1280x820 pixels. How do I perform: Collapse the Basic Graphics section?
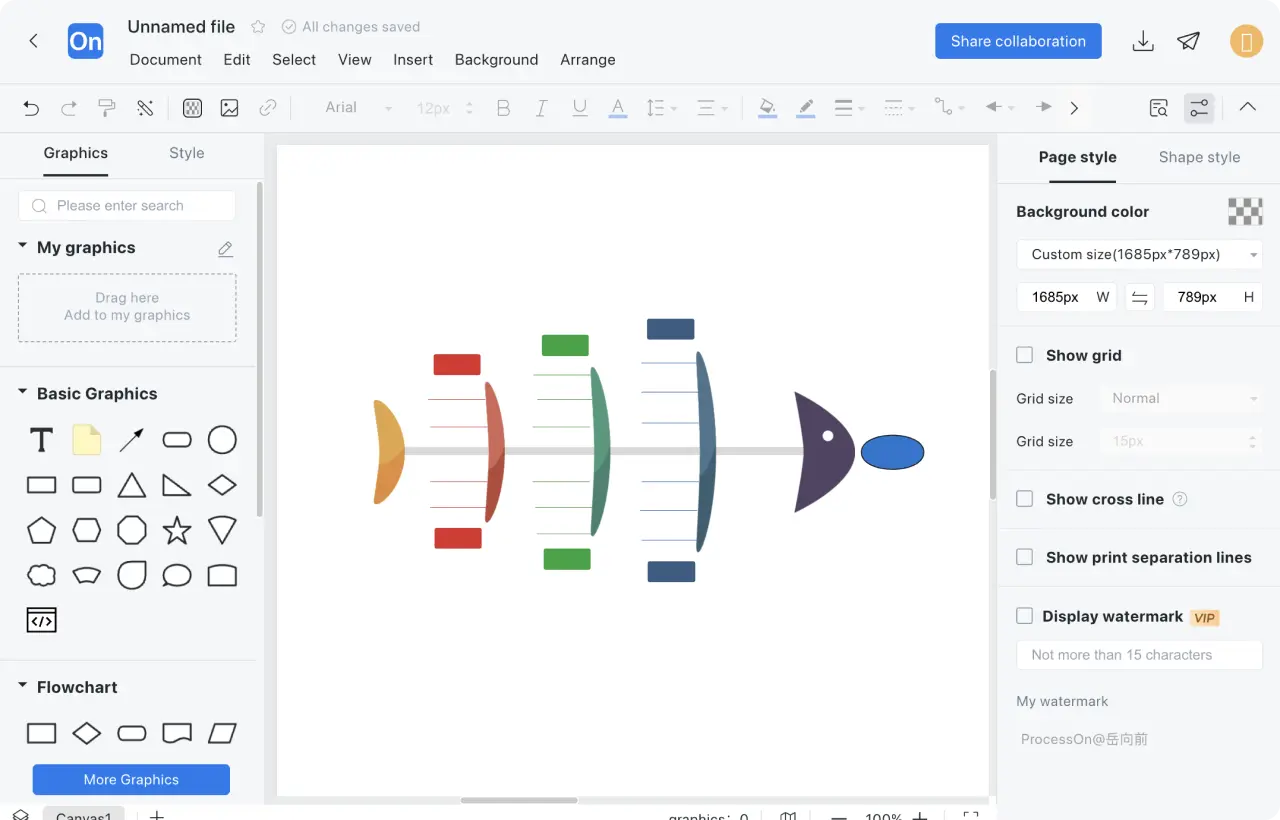pyautogui.click(x=23, y=393)
